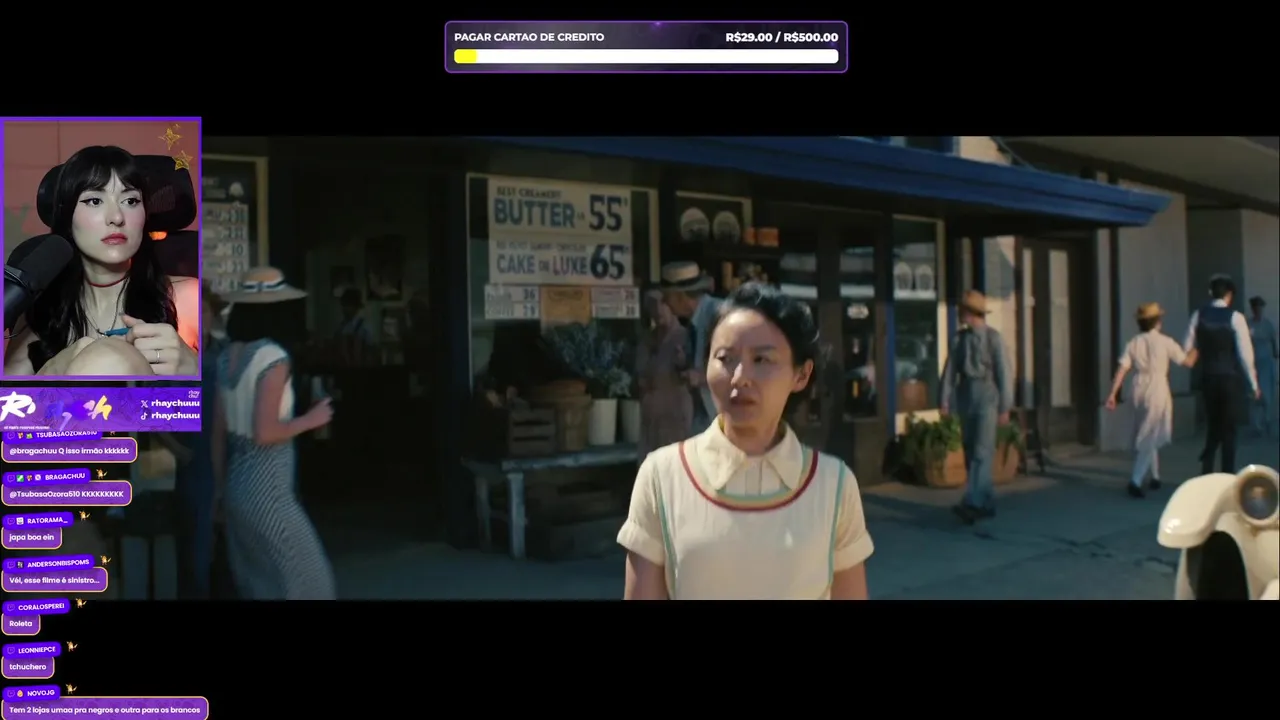This screenshot has width=1280, height=720.
Task: Click the Twitch icon next to ANDERSONBISPOMS
Action: pos(10,564)
